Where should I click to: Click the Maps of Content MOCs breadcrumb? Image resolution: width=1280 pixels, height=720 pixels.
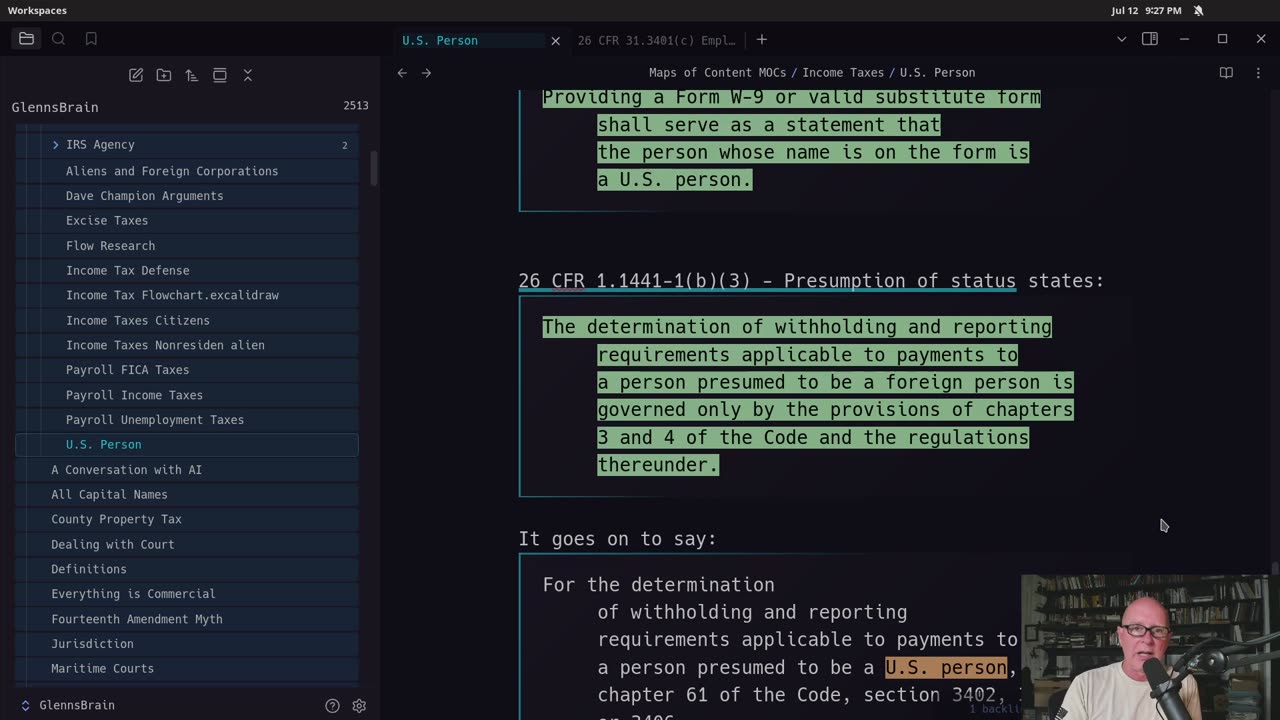[718, 72]
